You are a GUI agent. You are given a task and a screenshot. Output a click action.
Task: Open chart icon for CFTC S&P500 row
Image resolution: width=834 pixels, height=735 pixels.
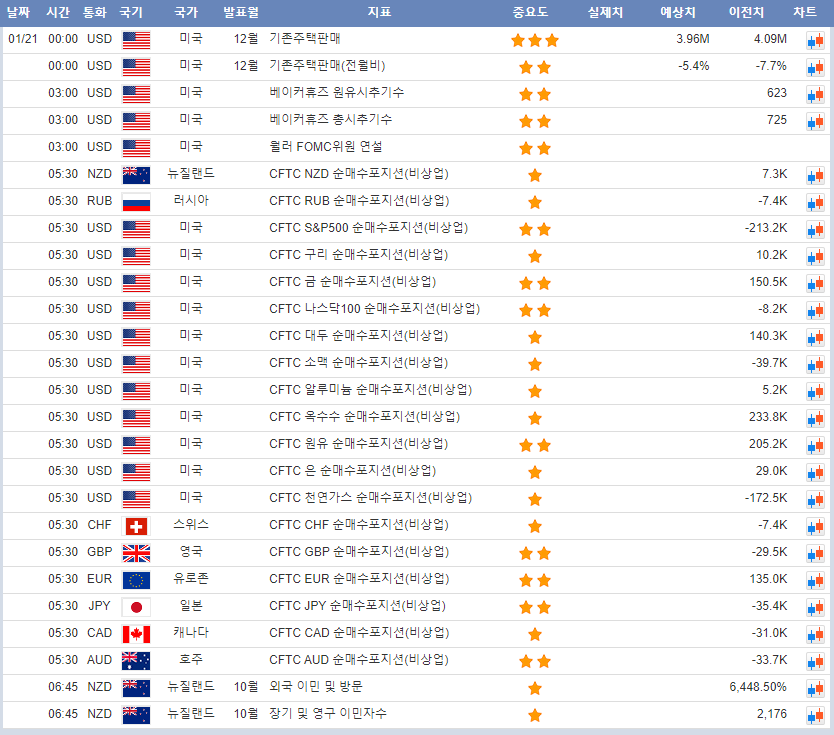click(815, 229)
